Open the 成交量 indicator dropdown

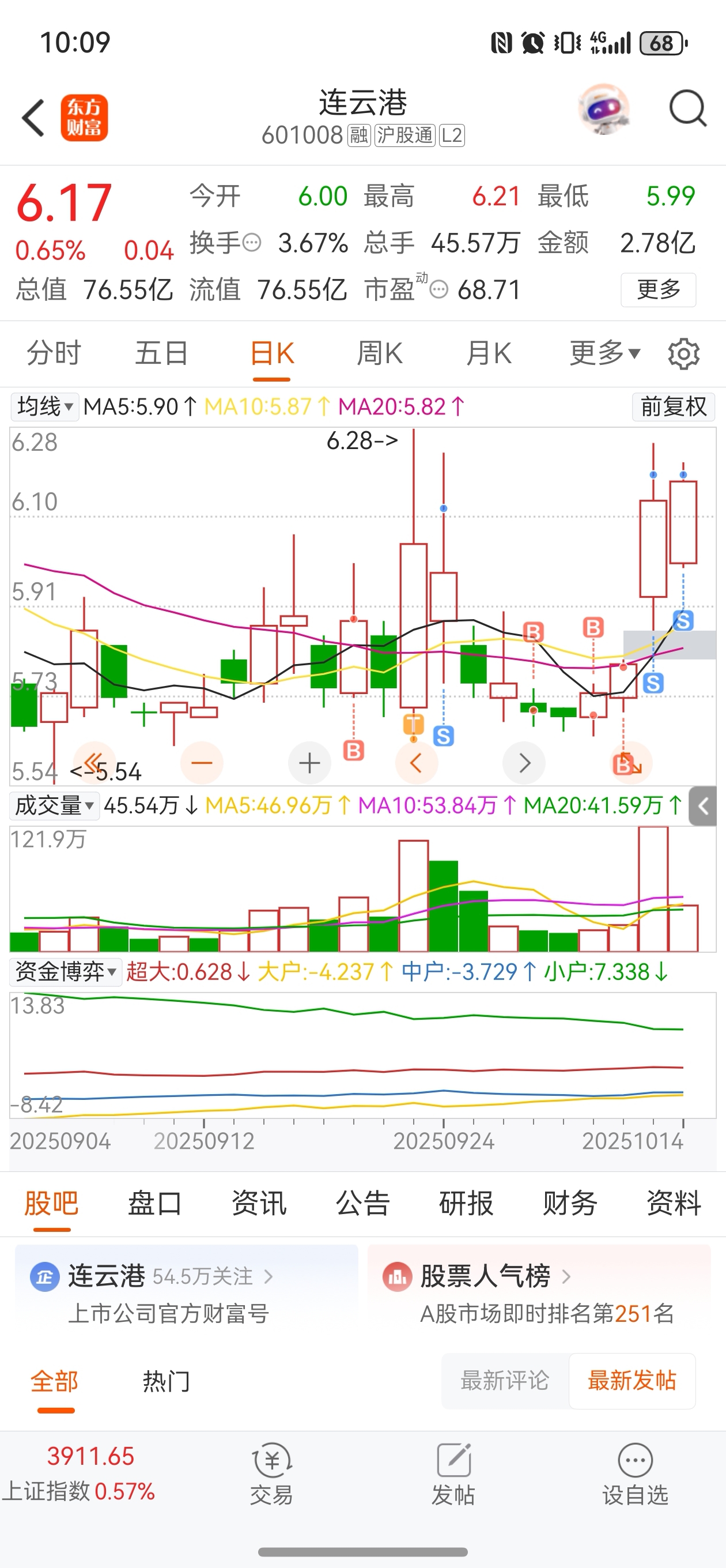tap(54, 806)
